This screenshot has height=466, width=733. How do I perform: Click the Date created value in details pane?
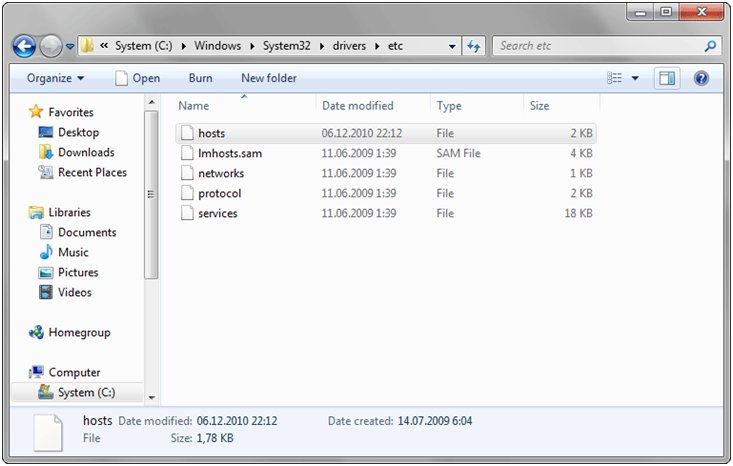pos(435,421)
